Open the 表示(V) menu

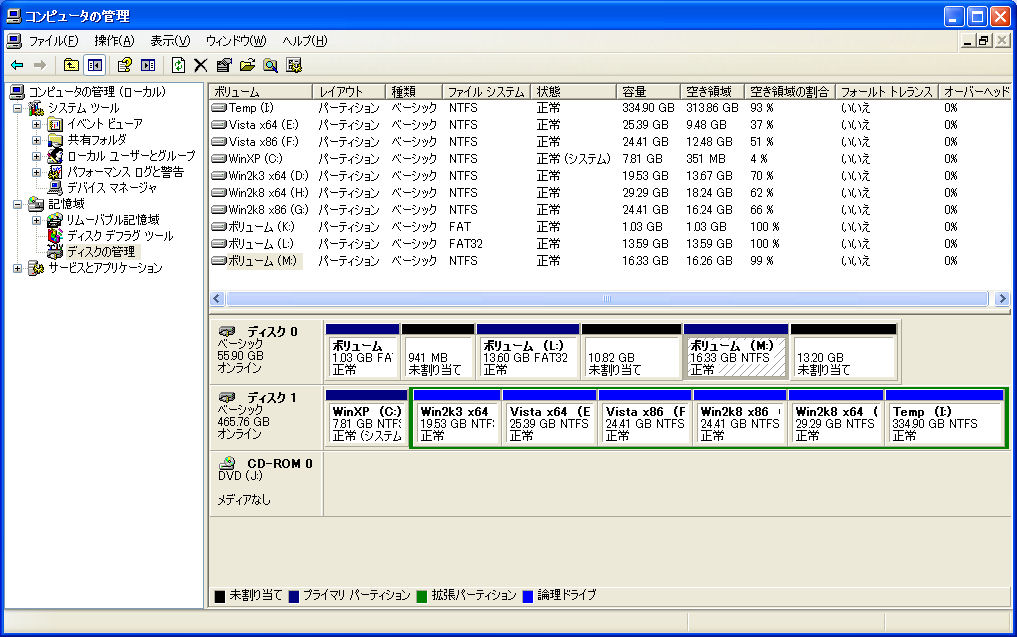click(x=170, y=41)
